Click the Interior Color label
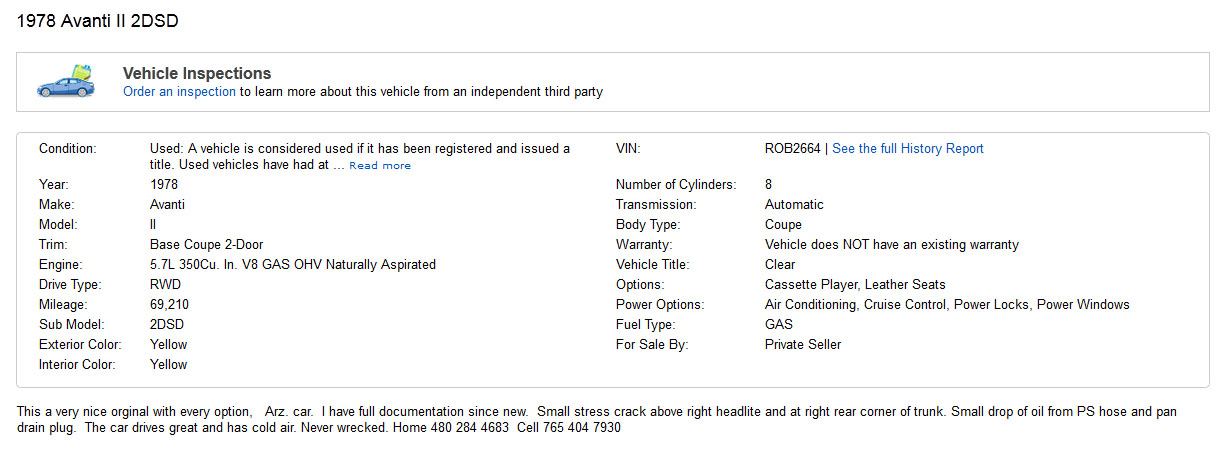Screen dimensions: 1227x456 coord(77,365)
